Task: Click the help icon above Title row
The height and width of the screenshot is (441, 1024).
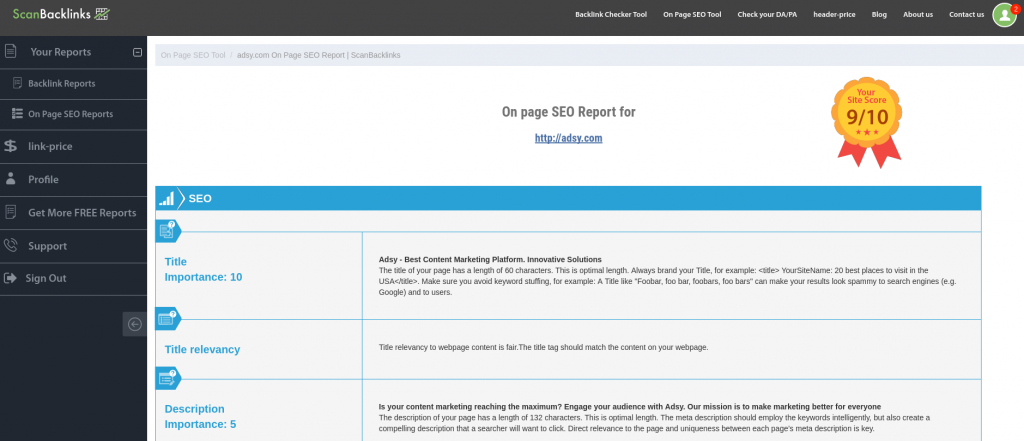Action: click(168, 230)
